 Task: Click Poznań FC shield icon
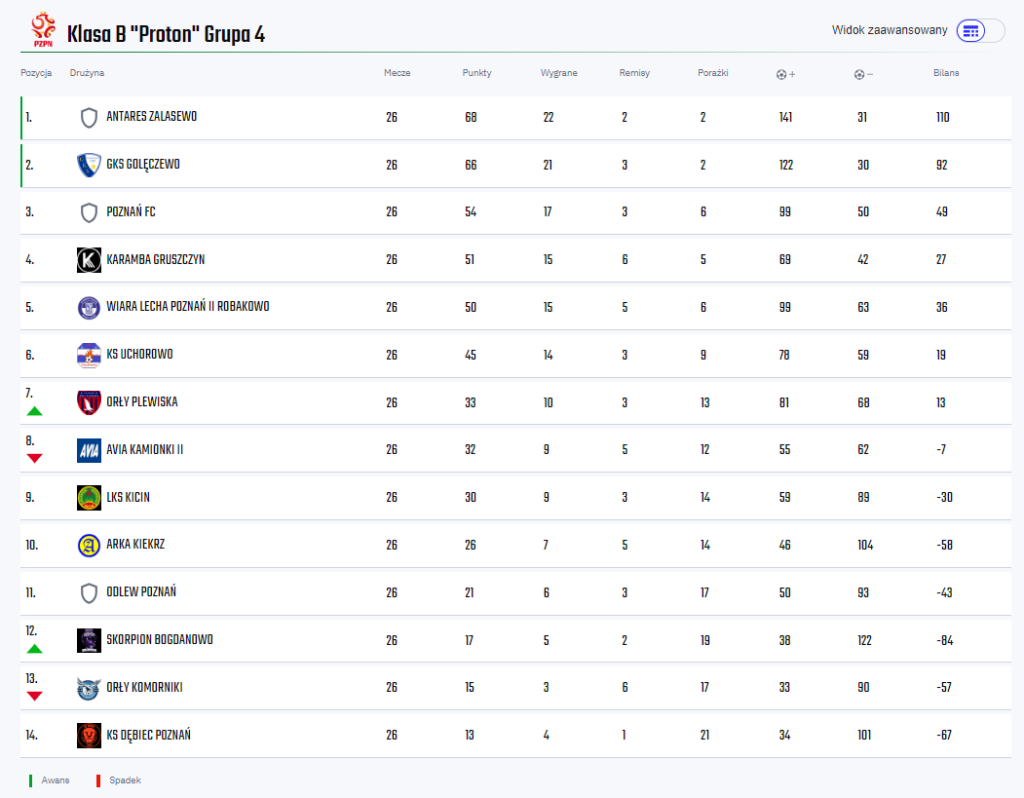(89, 212)
